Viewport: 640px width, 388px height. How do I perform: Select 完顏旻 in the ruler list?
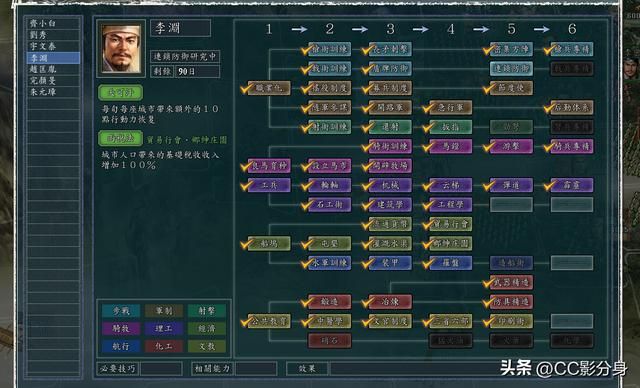coord(53,81)
